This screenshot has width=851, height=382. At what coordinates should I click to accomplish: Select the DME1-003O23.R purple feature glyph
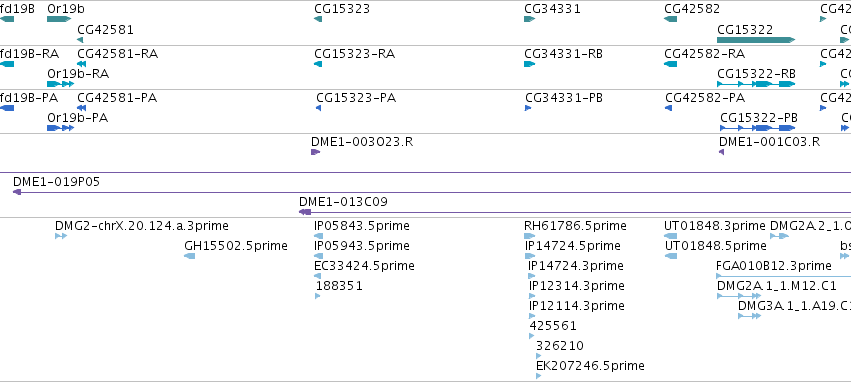(x=315, y=152)
